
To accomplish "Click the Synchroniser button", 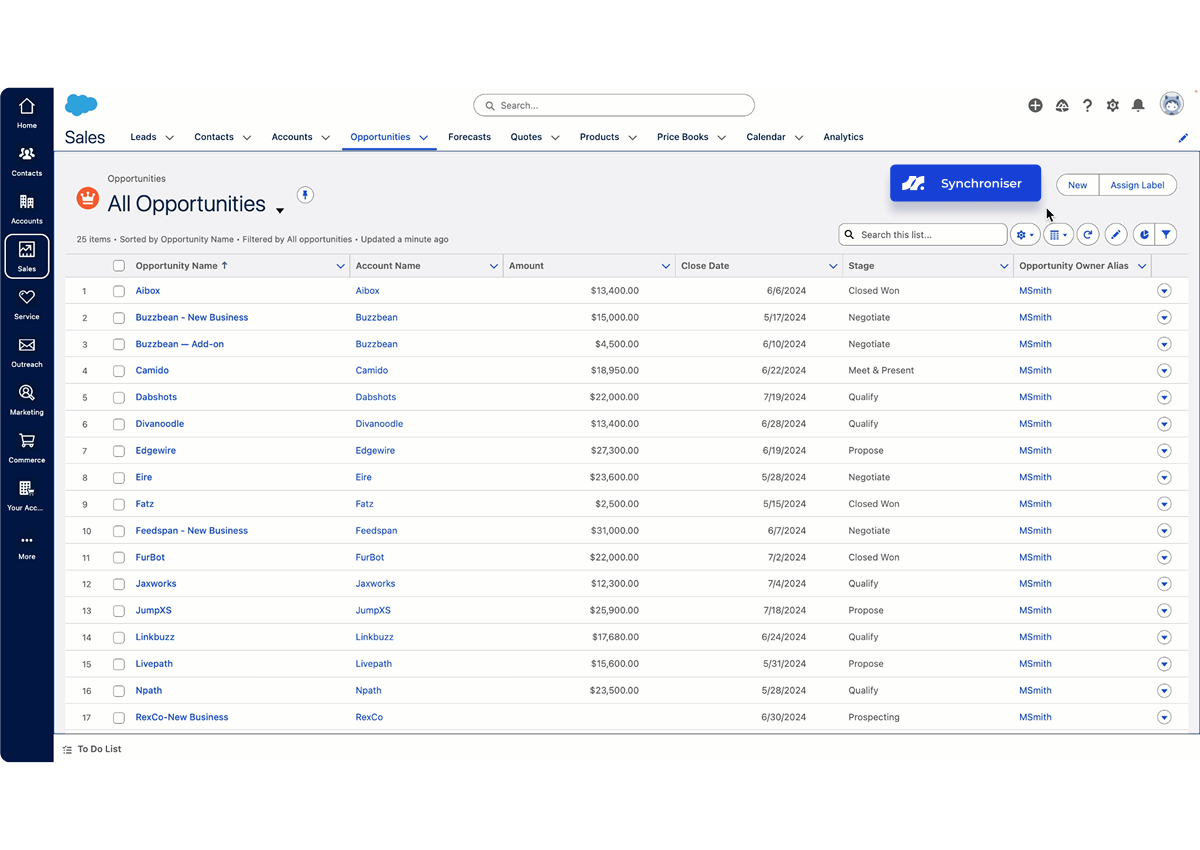I will click(965, 183).
